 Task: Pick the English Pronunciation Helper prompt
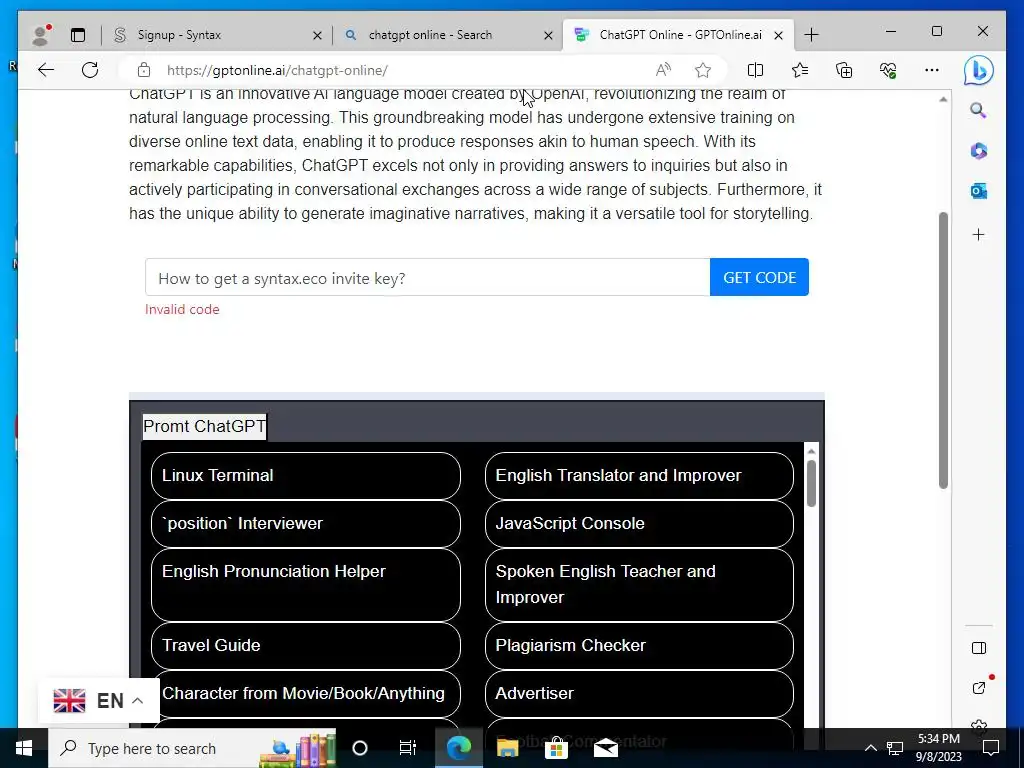click(x=306, y=584)
